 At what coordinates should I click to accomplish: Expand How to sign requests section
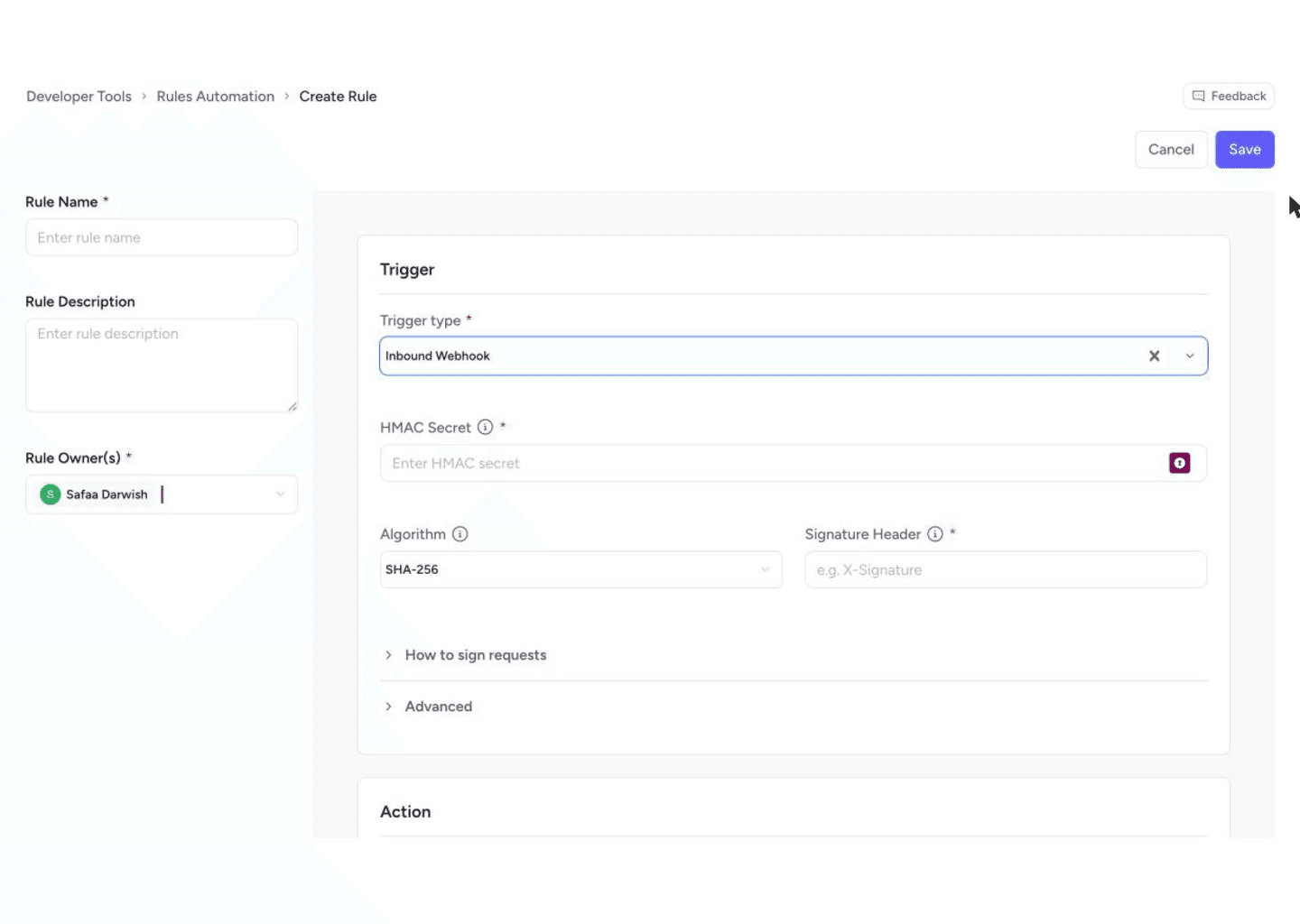(x=466, y=655)
